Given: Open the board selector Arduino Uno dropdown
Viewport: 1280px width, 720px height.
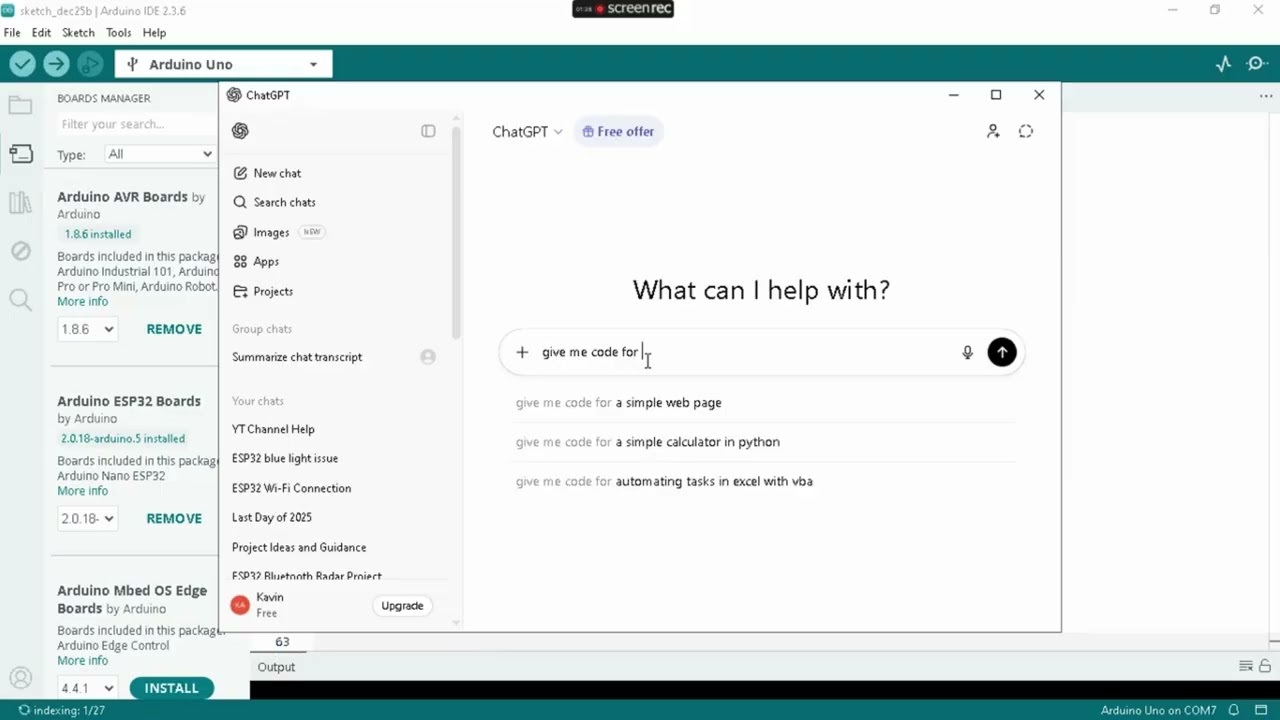Looking at the screenshot, I should pyautogui.click(x=224, y=64).
